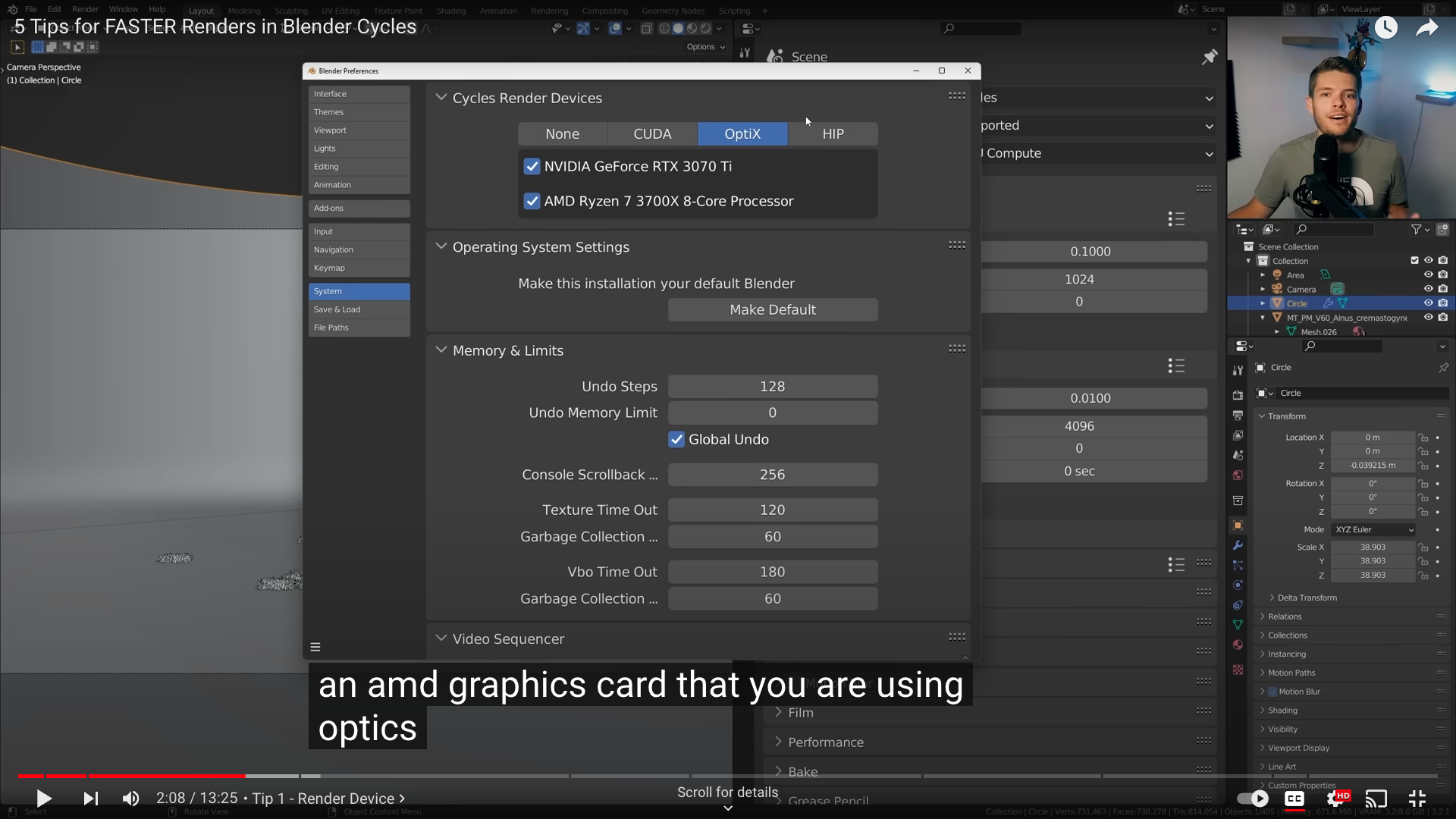This screenshot has height=819, width=1456.
Task: Uncheck NVIDIA GeForce RTX 3070 Ti device
Action: (x=532, y=167)
